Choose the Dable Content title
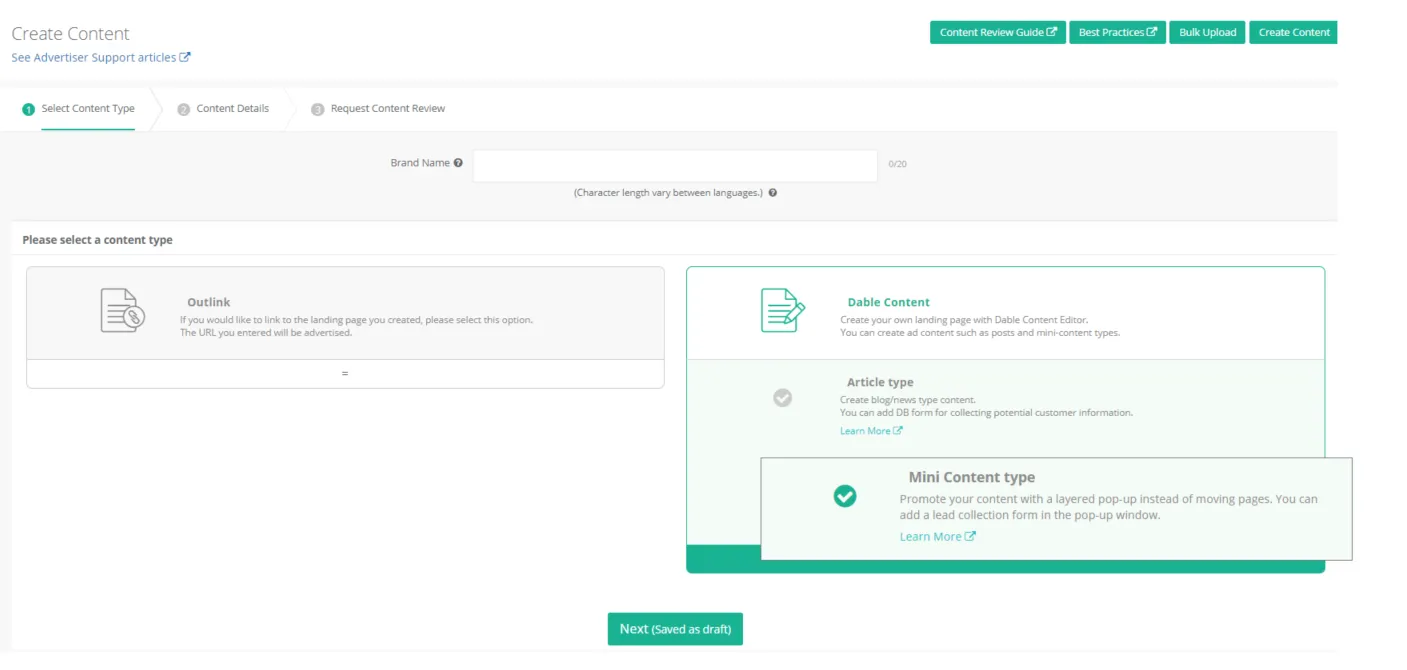Viewport: 1407px width, 670px height. coord(888,302)
